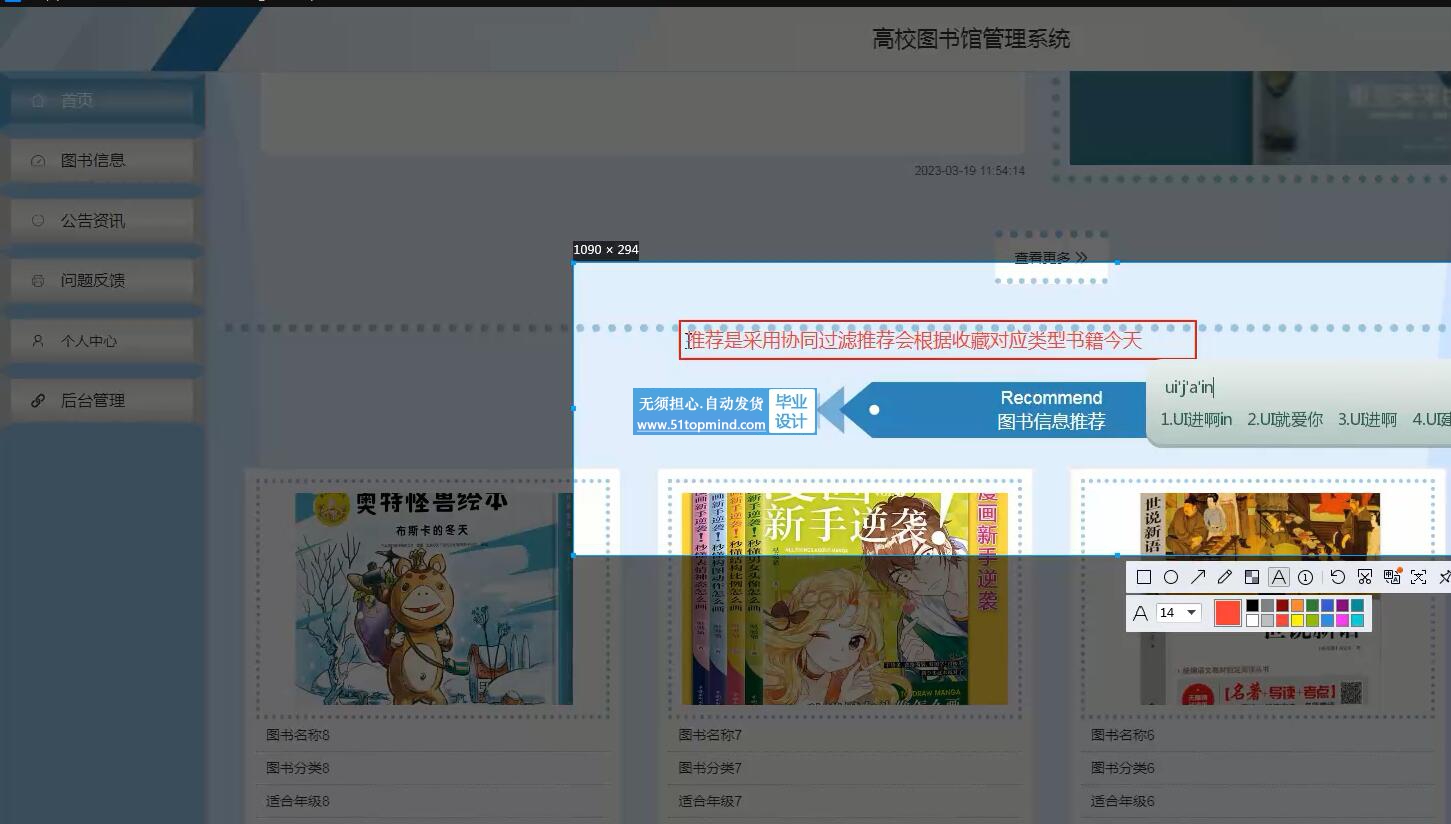Open the font size 14 dropdown
The height and width of the screenshot is (824, 1451).
[x=1179, y=612]
